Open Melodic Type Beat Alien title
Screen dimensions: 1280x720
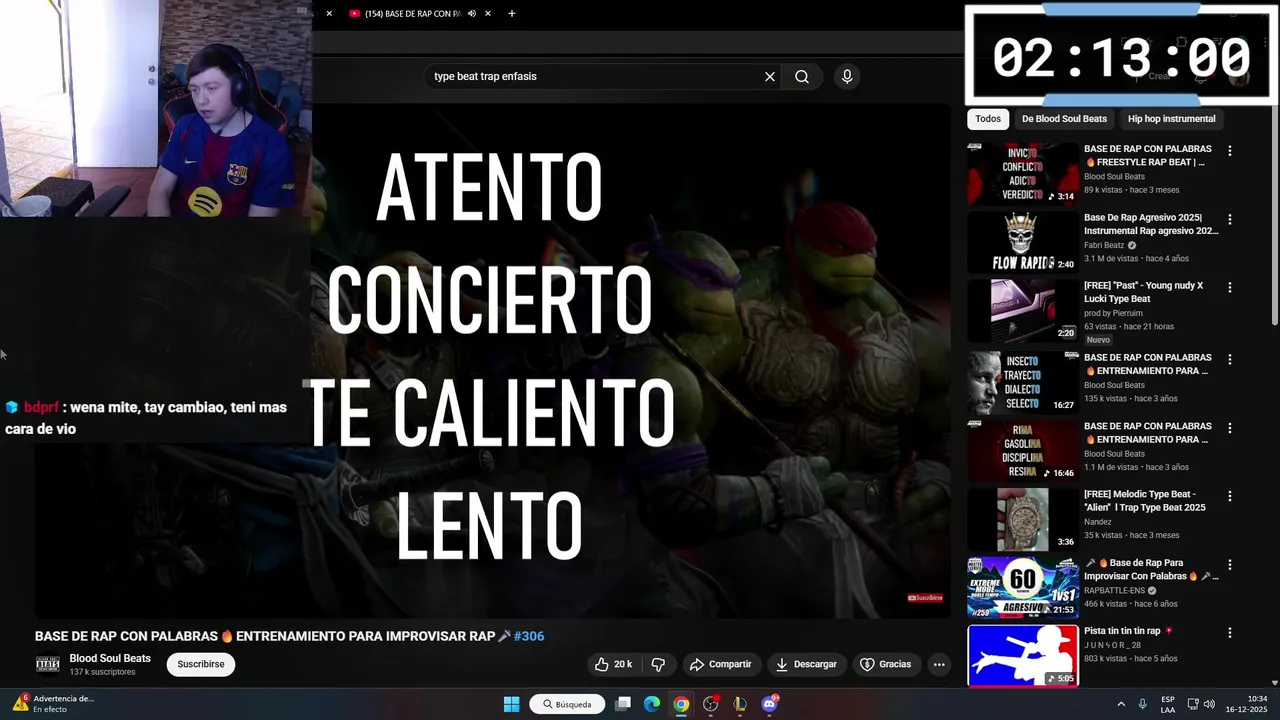coord(1145,501)
